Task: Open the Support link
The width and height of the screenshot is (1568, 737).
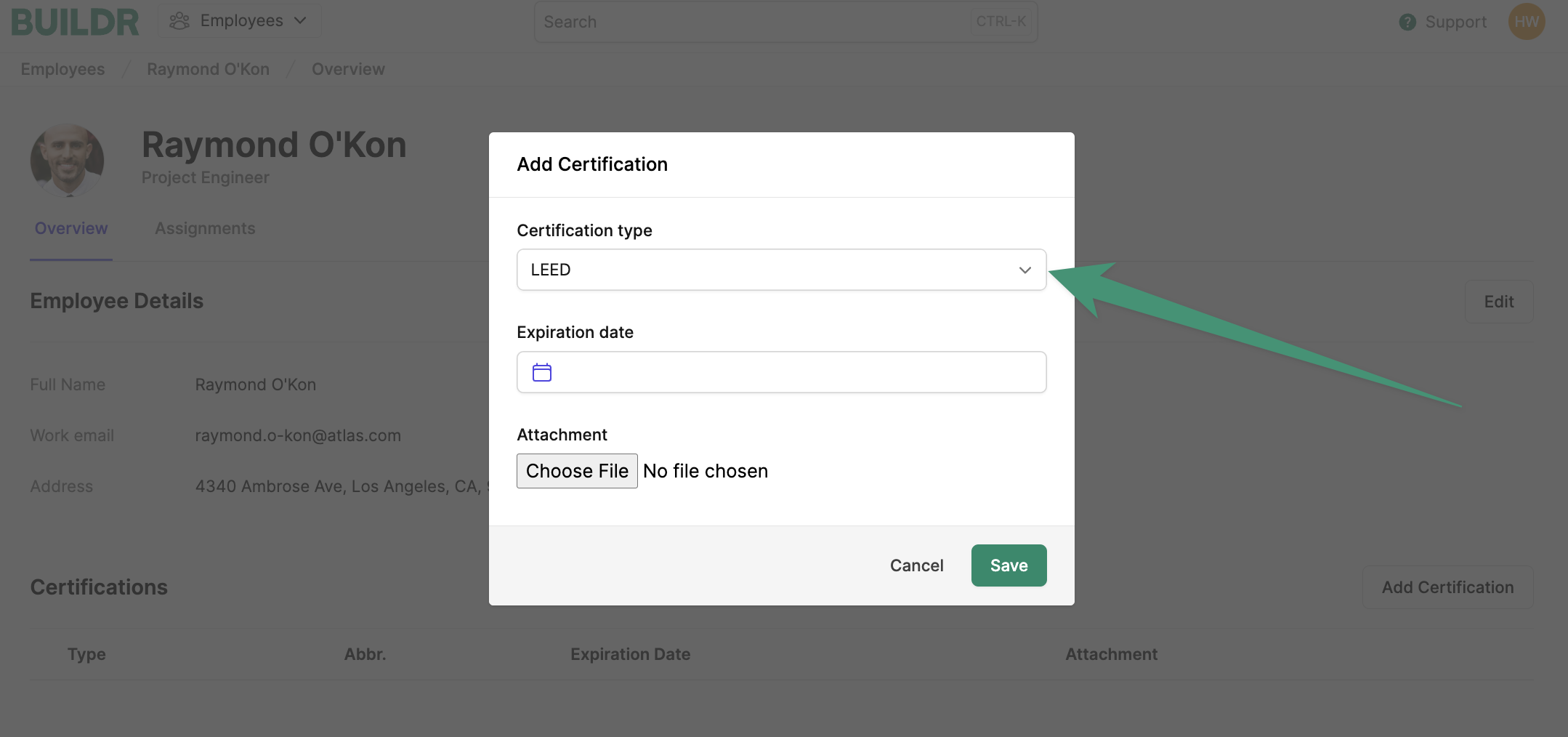Action: pos(1455,22)
